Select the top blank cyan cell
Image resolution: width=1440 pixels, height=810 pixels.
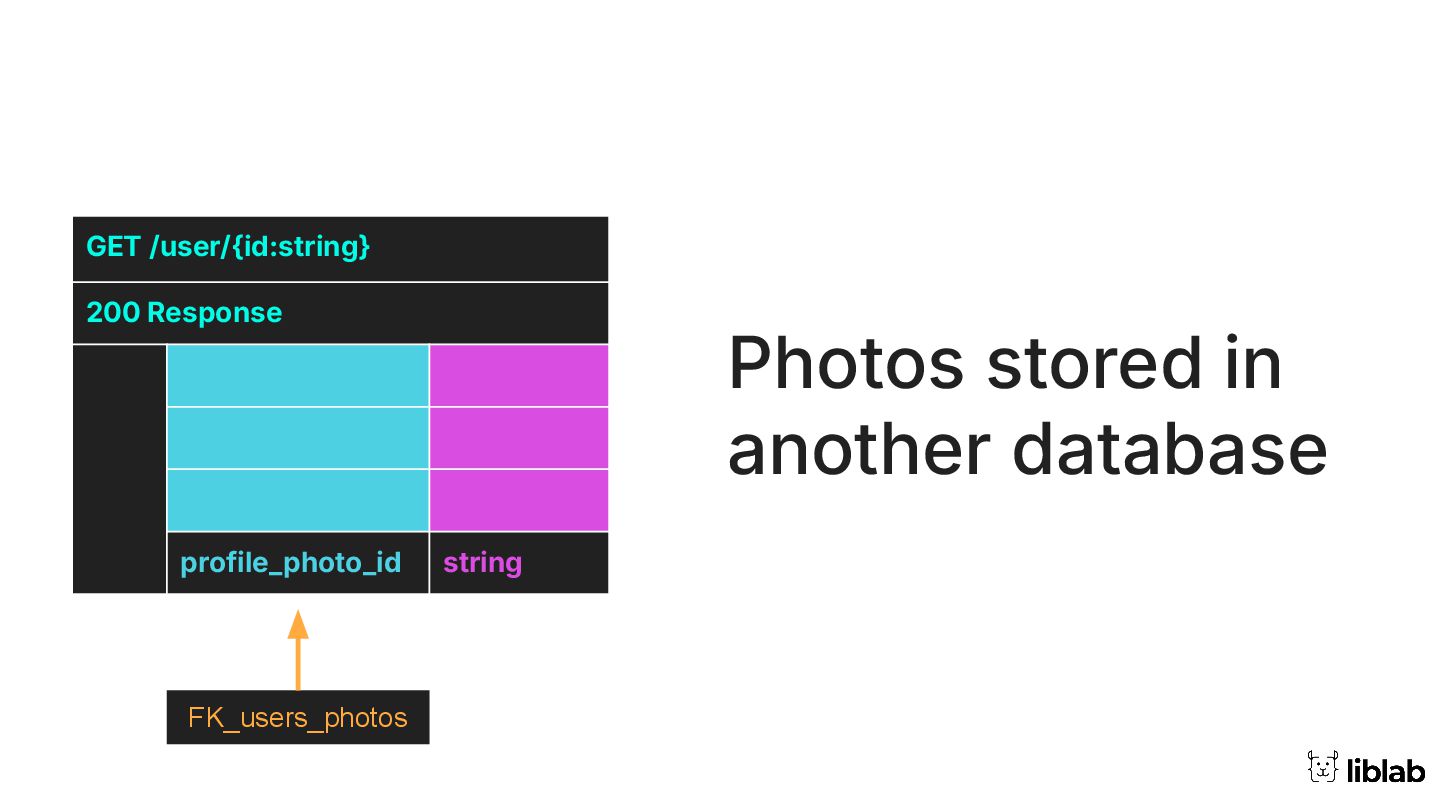point(297,375)
